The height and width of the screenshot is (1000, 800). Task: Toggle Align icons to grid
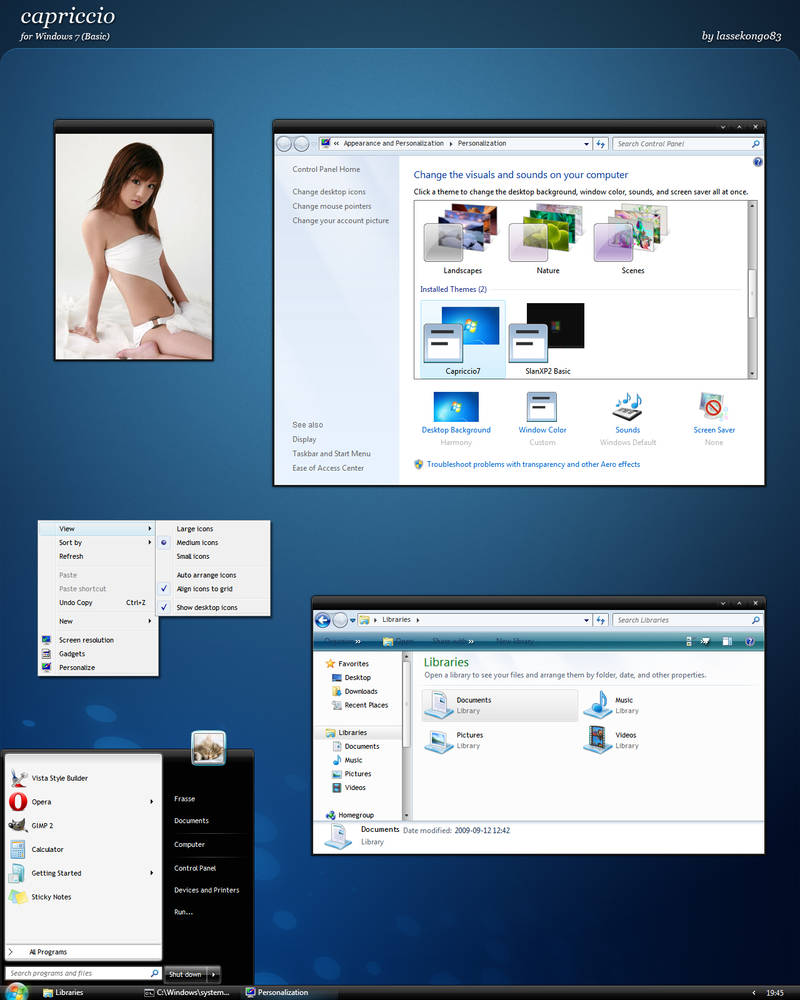point(204,589)
